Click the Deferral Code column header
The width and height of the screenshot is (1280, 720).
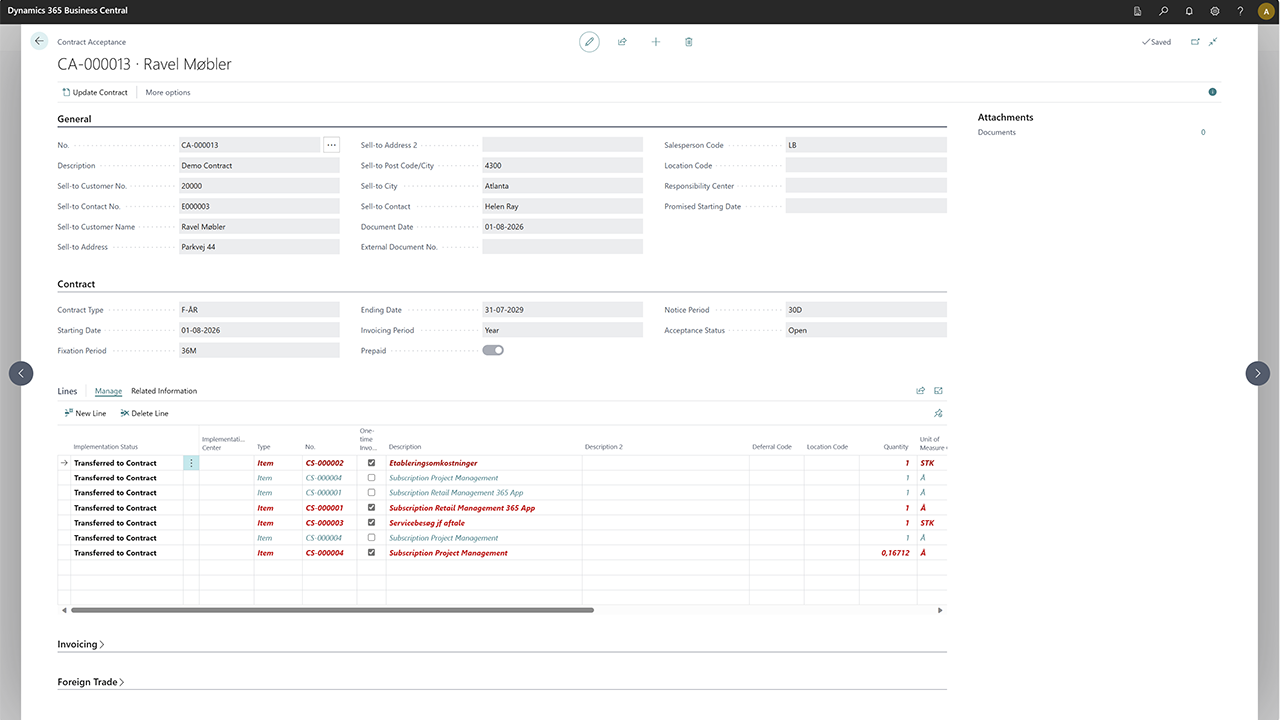772,447
